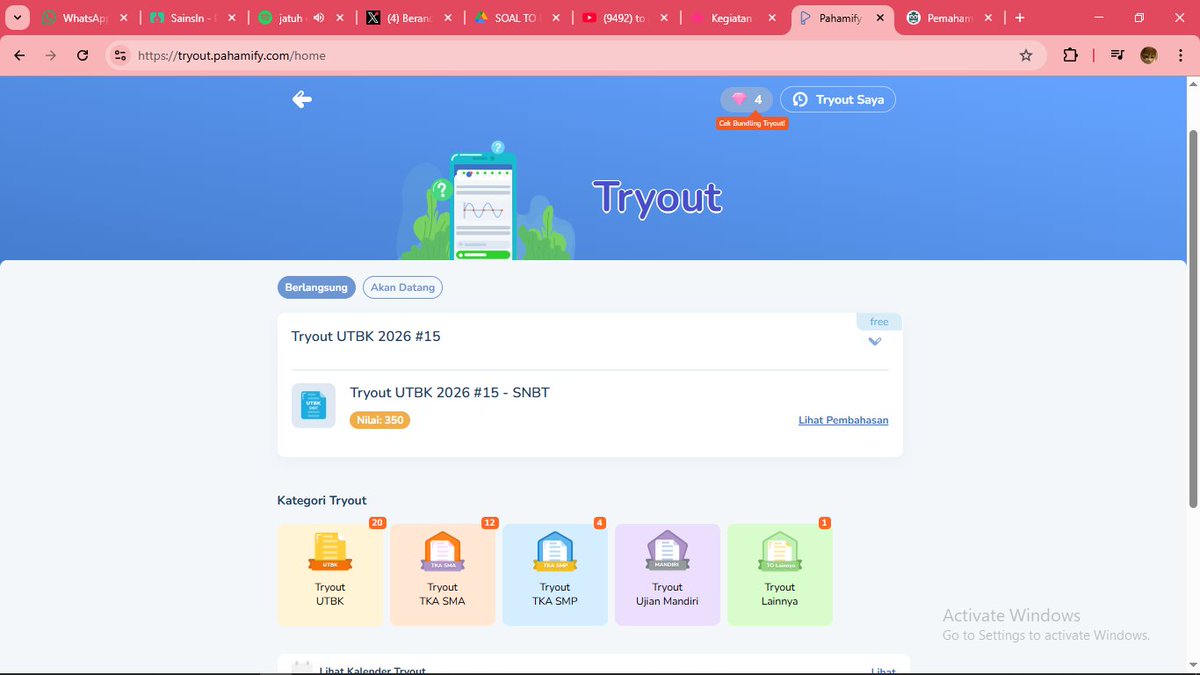Select the Berlangsung filter
The image size is (1200, 675).
click(x=316, y=287)
